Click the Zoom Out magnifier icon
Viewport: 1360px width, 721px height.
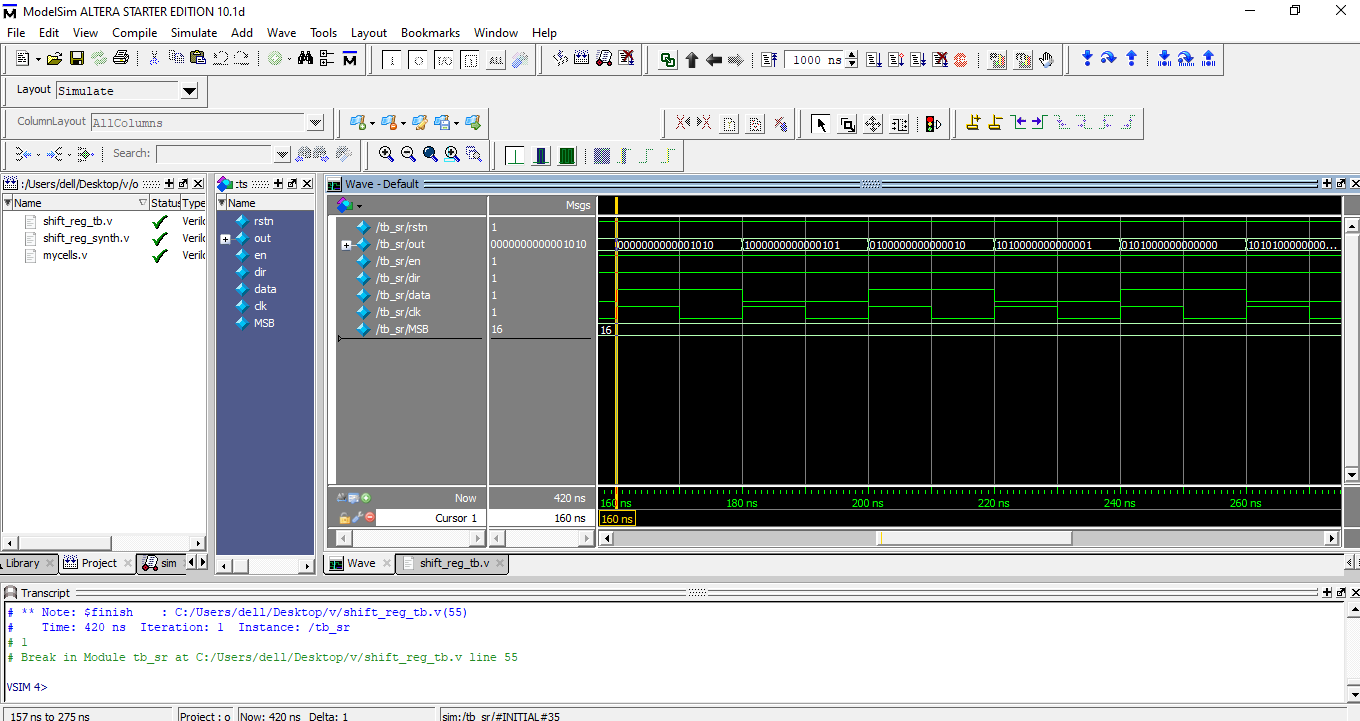pos(408,154)
